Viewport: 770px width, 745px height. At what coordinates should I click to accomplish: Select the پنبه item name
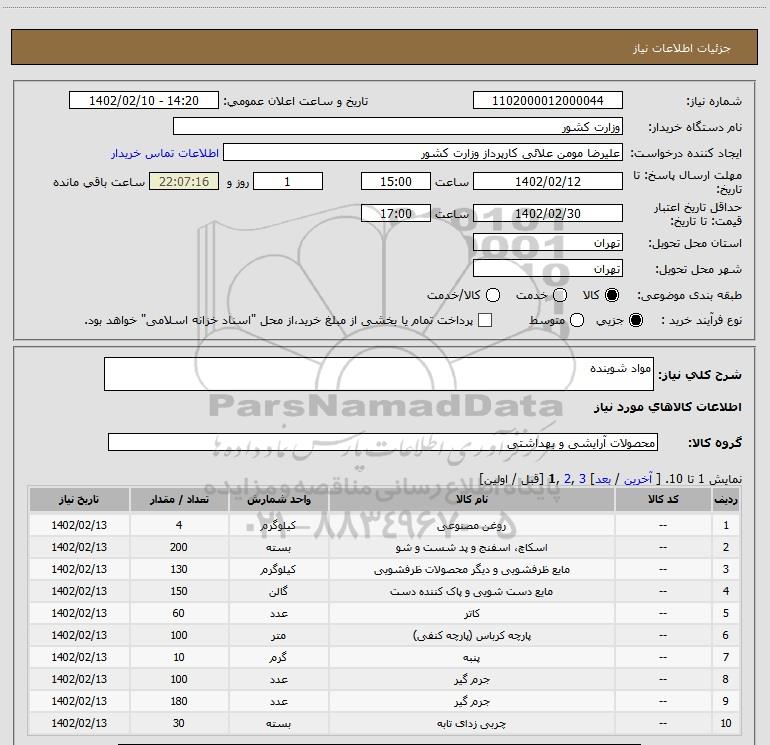click(x=471, y=657)
